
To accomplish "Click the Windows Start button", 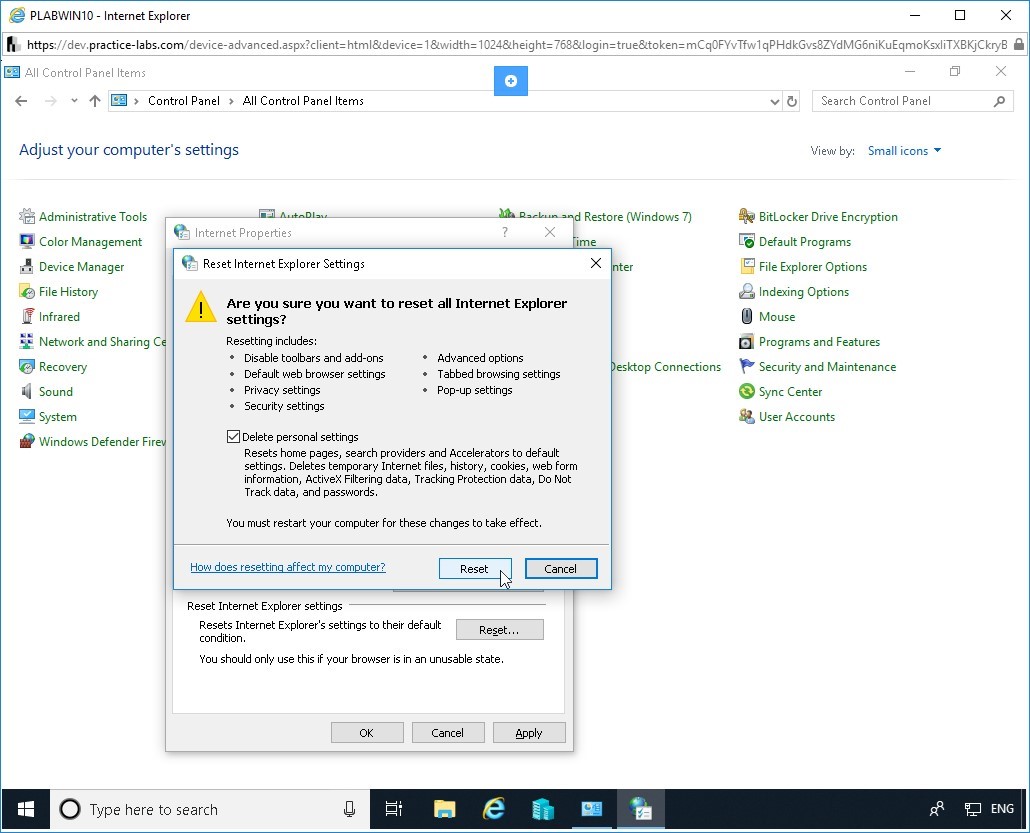I will click(x=26, y=809).
